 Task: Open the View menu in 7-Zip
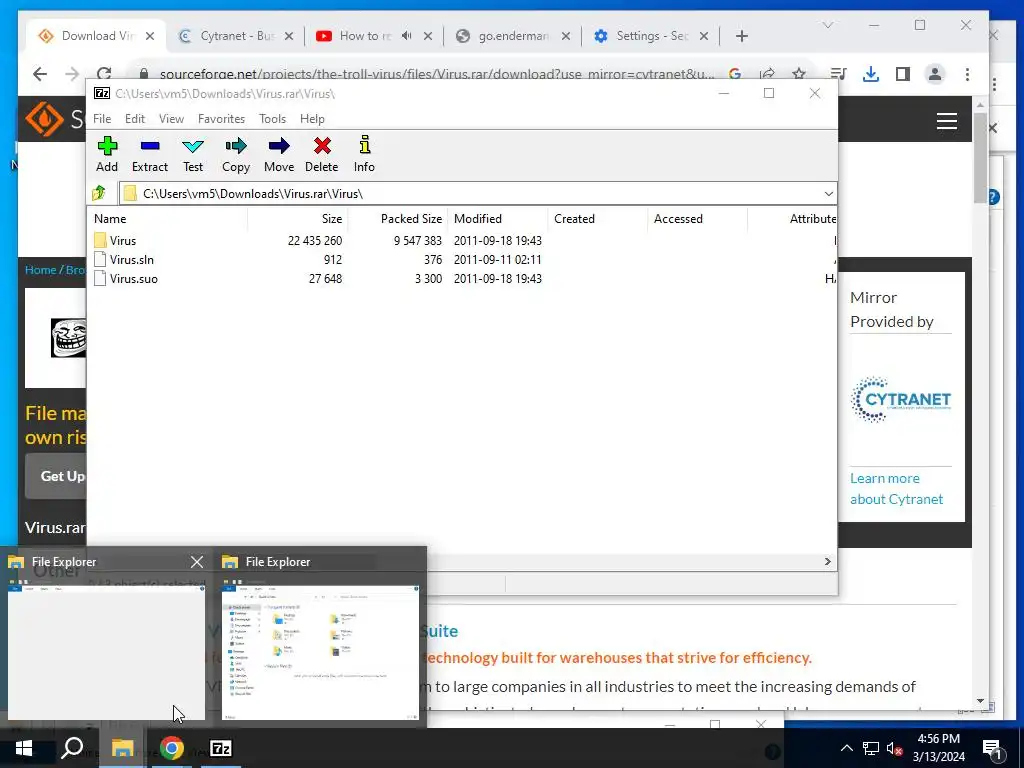coord(171,119)
